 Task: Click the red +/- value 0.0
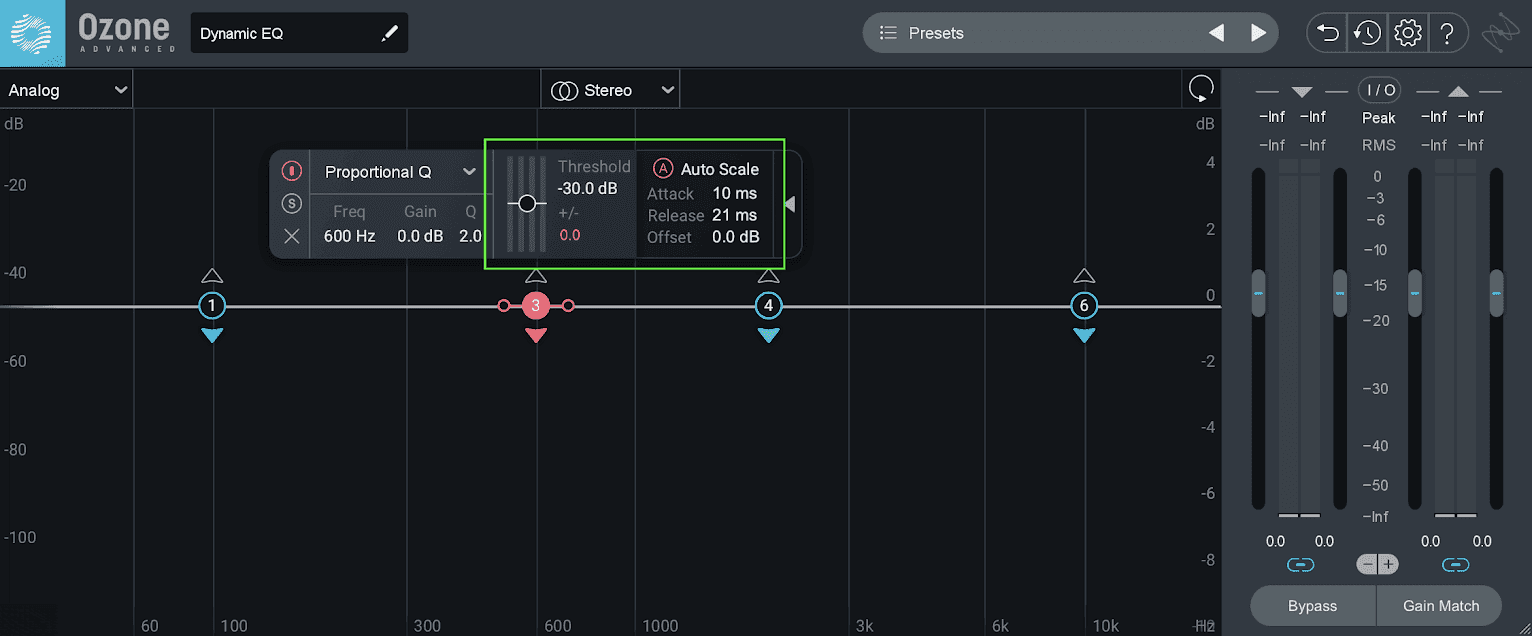569,235
